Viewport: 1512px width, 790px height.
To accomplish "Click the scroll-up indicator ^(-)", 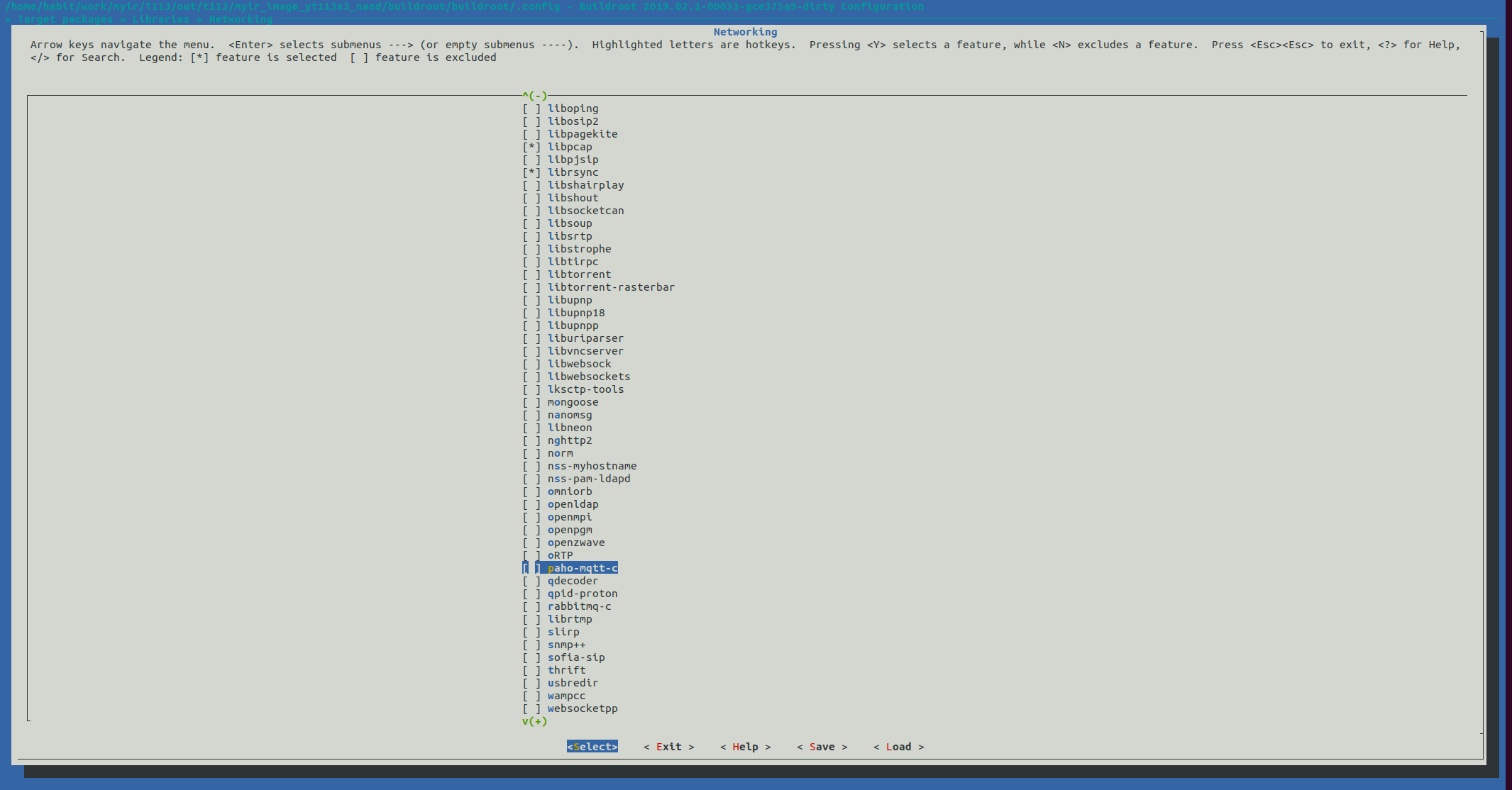I will pos(534,96).
